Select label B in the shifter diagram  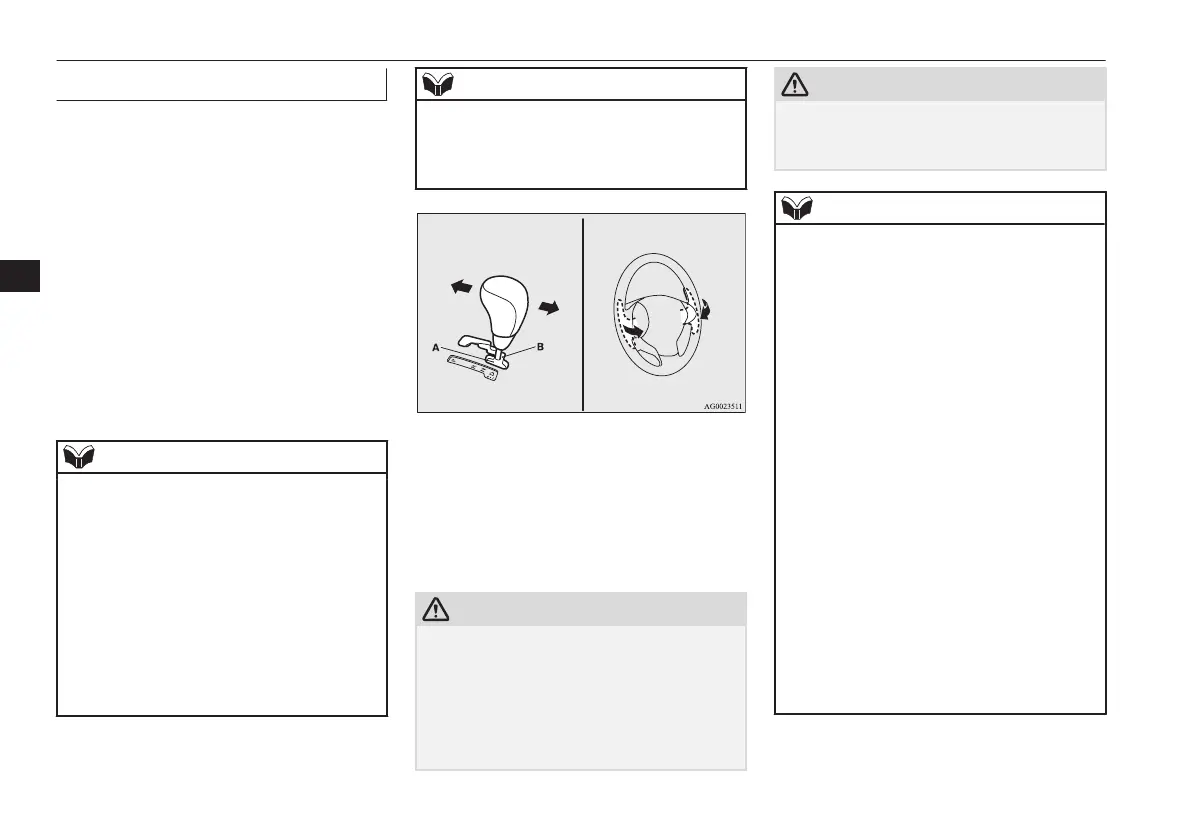[540, 346]
